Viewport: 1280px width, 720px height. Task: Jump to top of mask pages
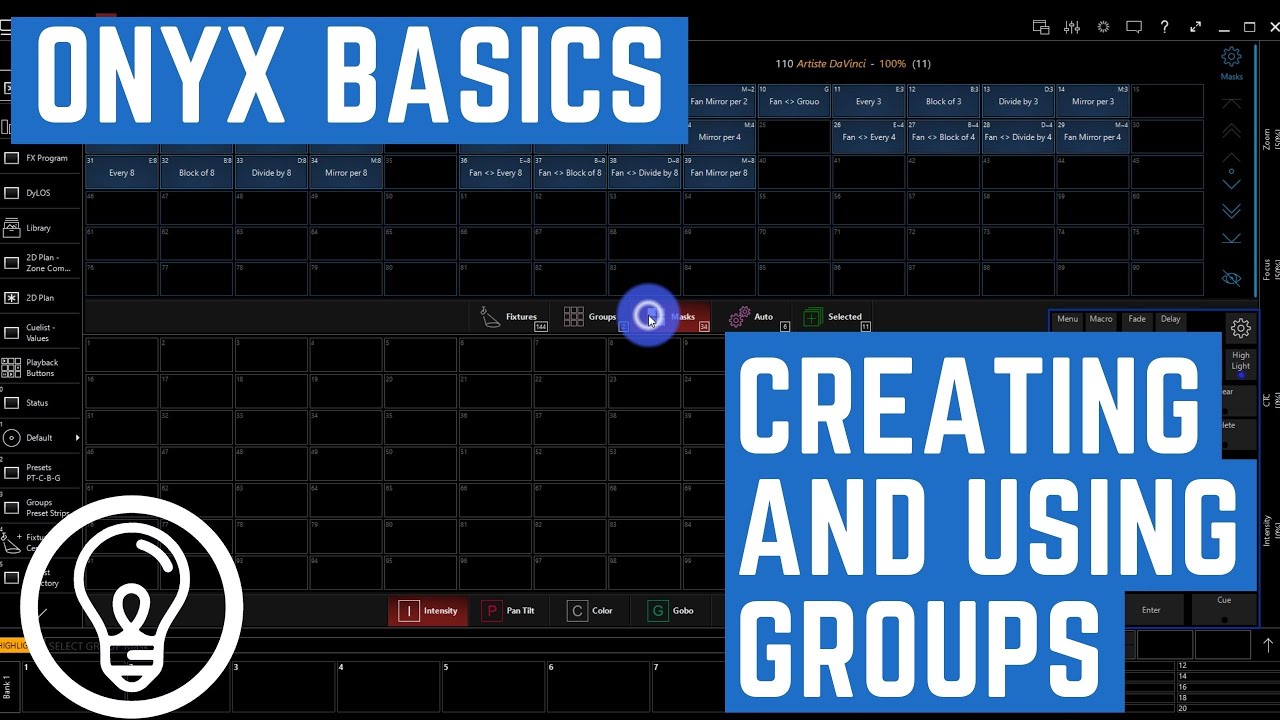1232,104
